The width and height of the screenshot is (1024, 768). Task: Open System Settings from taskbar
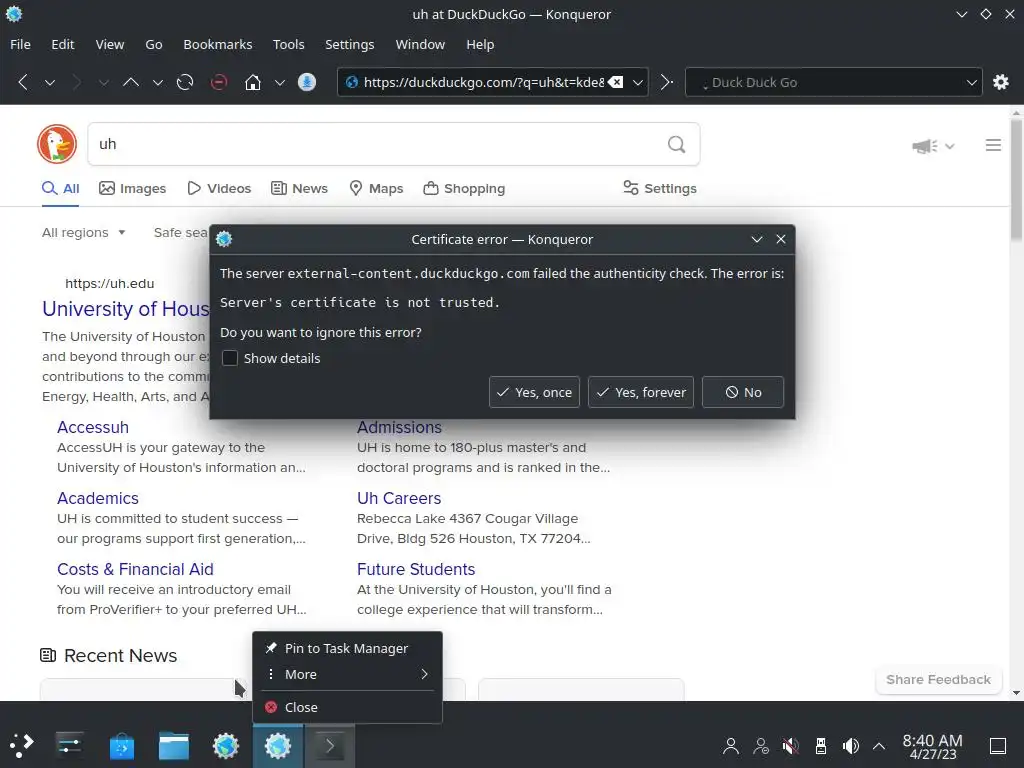click(69, 745)
